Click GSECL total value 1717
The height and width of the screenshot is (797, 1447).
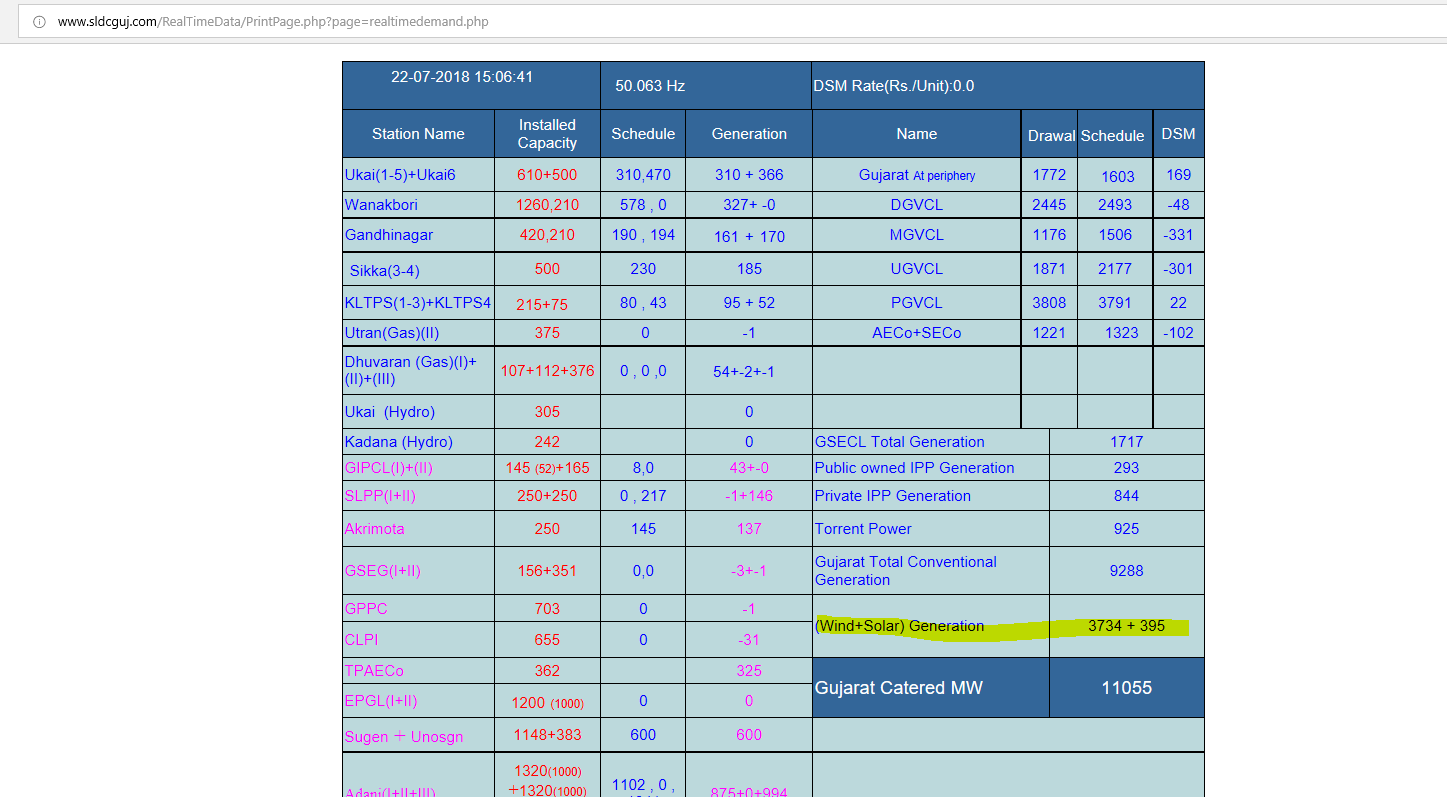pyautogui.click(x=1126, y=442)
